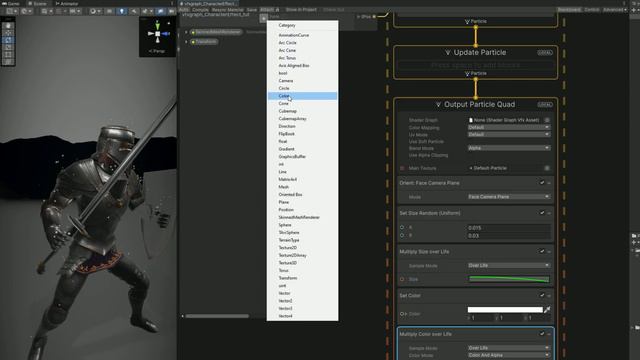Screen dimensions: 640x360
Task: Click Compile button in VFX toolbar
Action: pyautogui.click(x=200, y=9)
